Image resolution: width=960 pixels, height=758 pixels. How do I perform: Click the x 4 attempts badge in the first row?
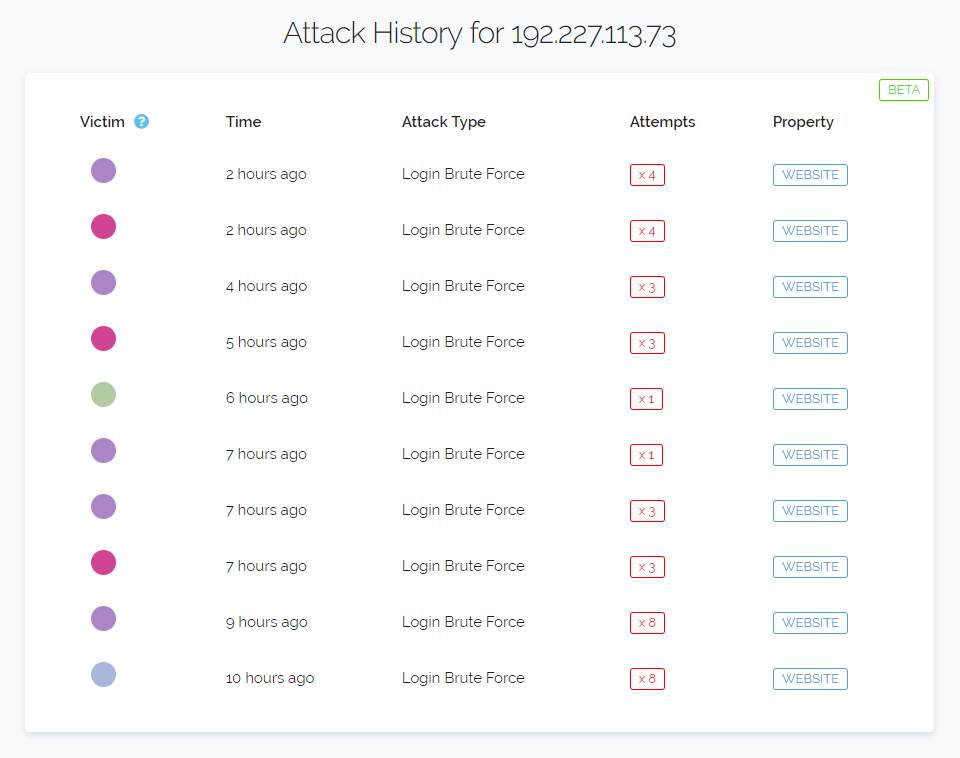[647, 175]
